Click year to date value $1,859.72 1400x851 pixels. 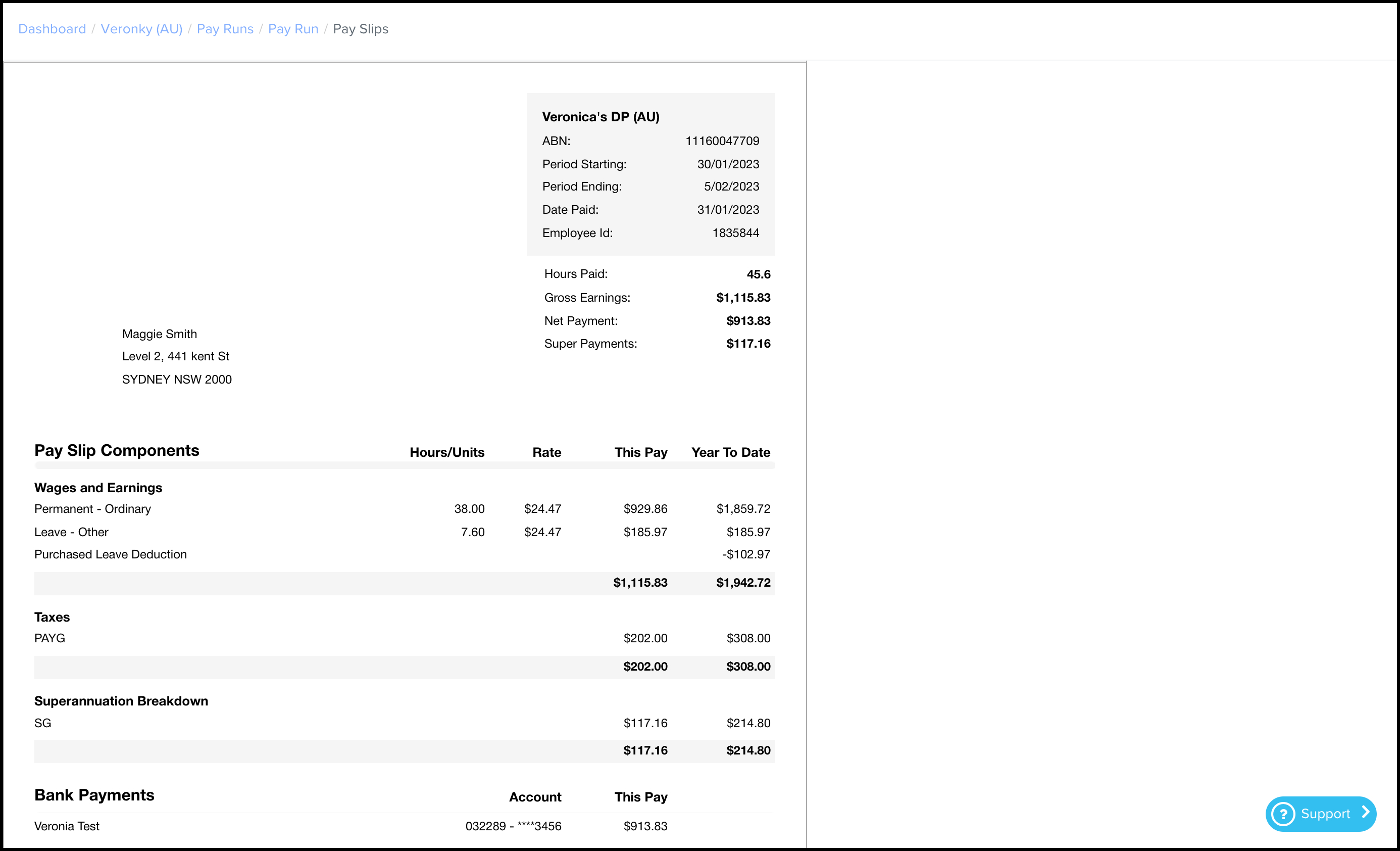coord(743,509)
